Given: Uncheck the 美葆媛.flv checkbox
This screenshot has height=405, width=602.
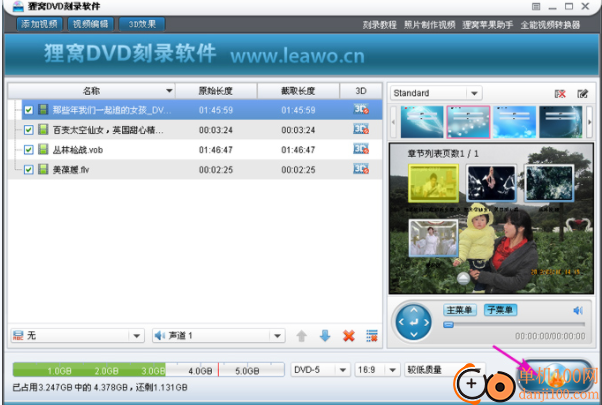Looking at the screenshot, I should [x=28, y=169].
